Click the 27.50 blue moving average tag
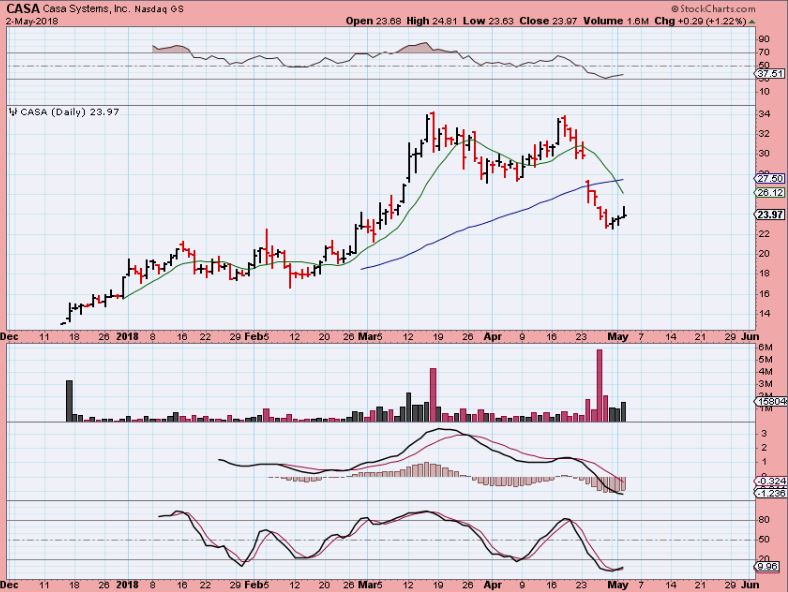Image resolution: width=788 pixels, height=592 pixels. click(x=769, y=178)
